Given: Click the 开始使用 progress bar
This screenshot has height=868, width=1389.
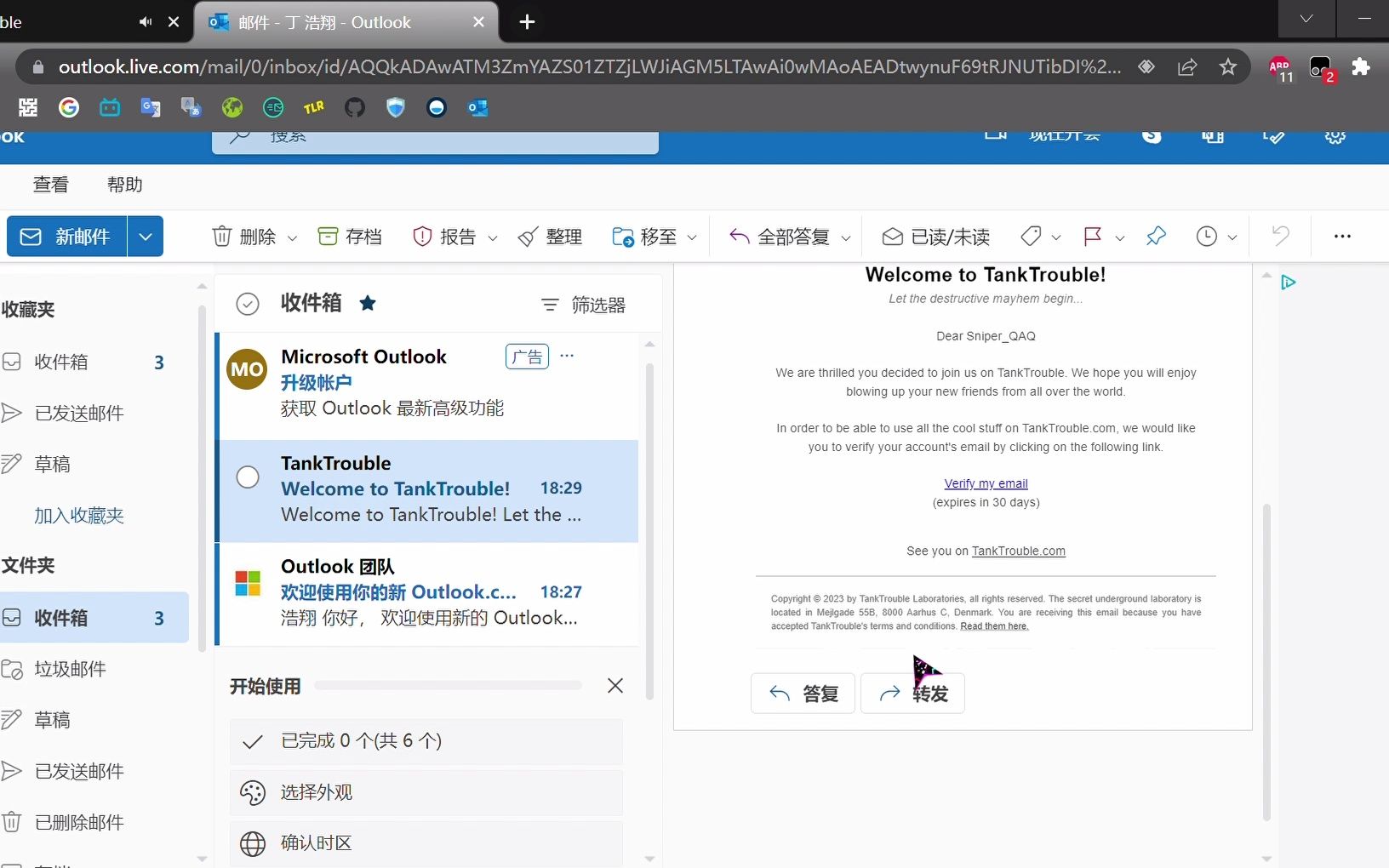Looking at the screenshot, I should pos(449,686).
